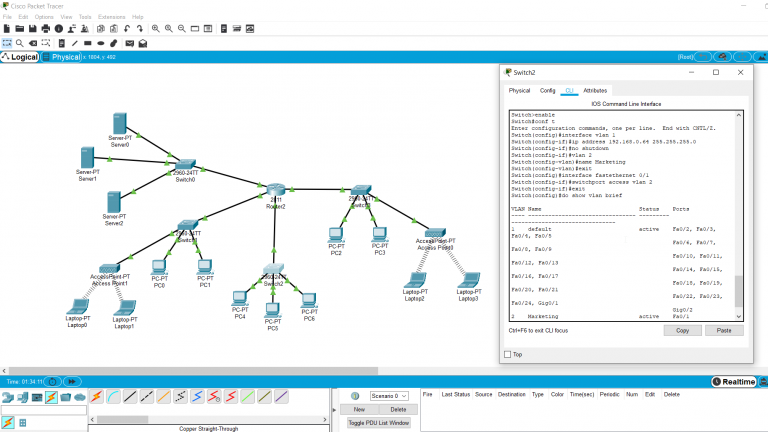Click Toggle PDU List Window button
The image size is (768, 432).
(x=379, y=423)
